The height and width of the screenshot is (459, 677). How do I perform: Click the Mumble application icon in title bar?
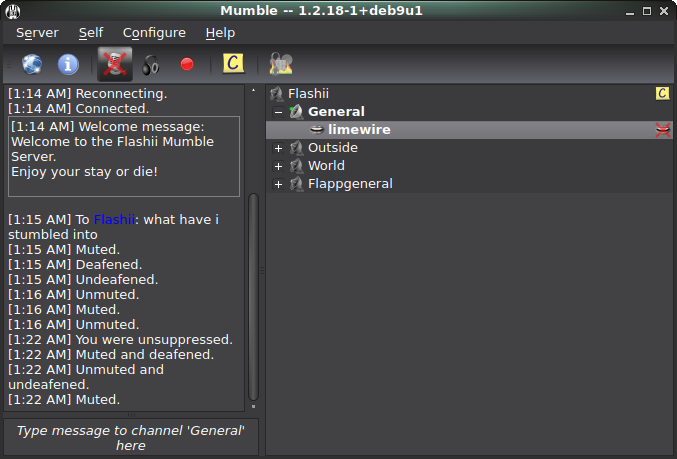pos(13,11)
